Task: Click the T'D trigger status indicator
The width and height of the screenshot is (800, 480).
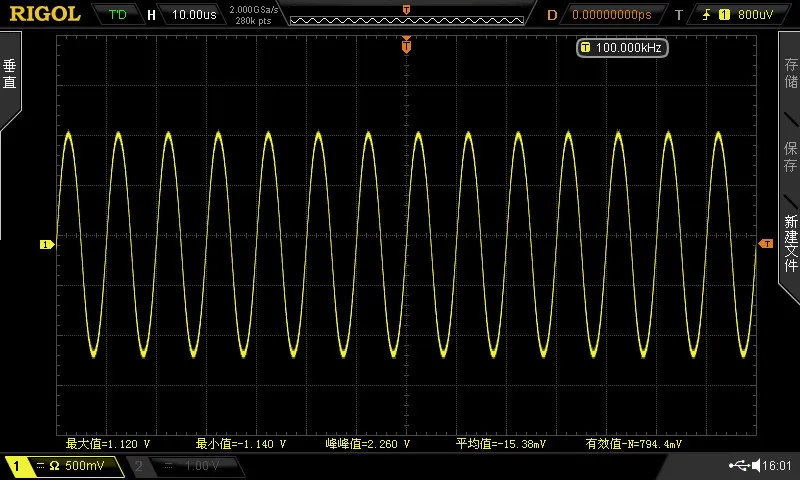Action: tap(117, 14)
